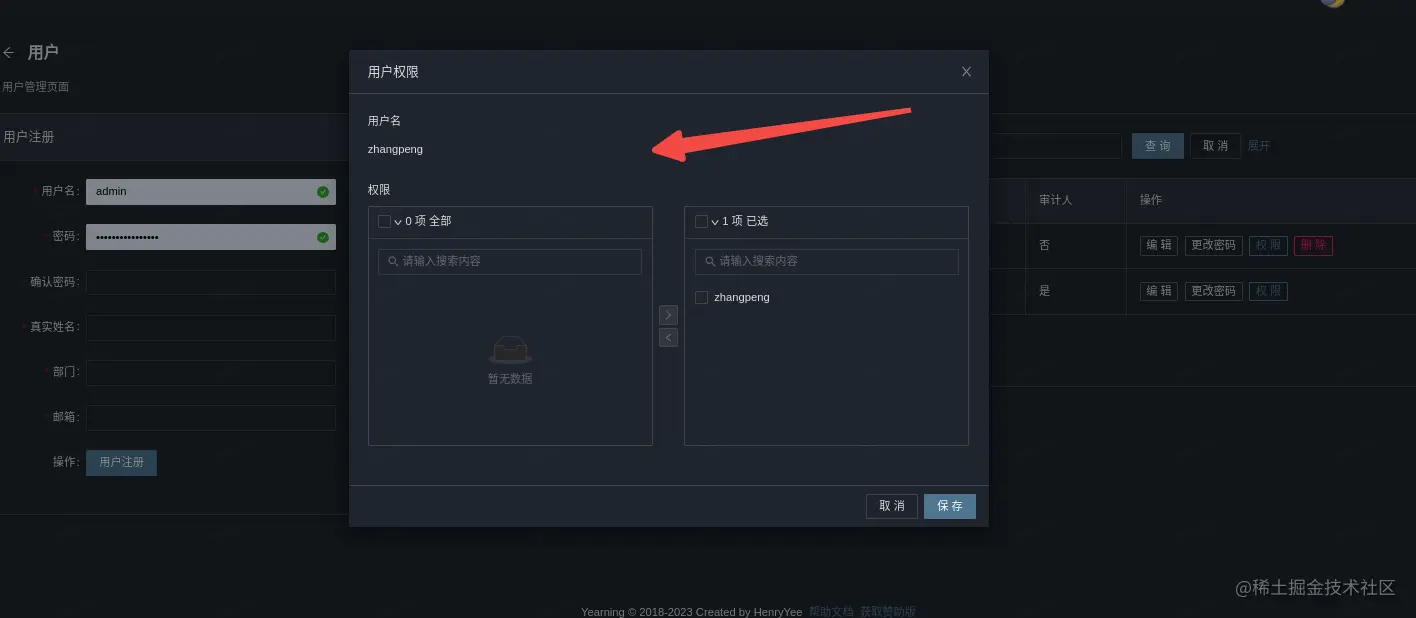Click search icon in 全部 list search box
Viewport: 1416px width, 618px height.
coord(394,261)
